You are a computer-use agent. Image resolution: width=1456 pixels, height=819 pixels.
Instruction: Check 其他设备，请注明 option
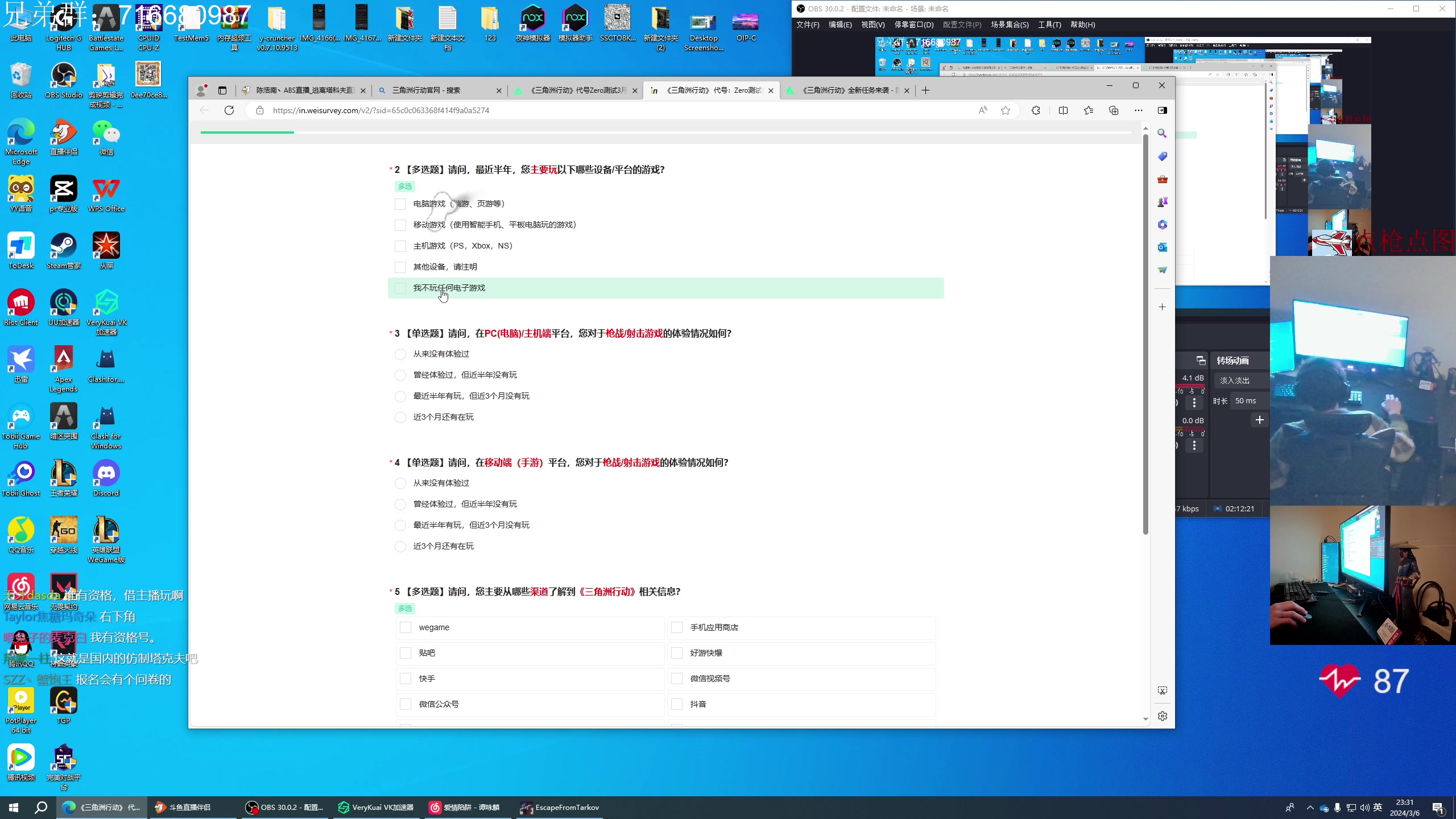click(x=400, y=267)
